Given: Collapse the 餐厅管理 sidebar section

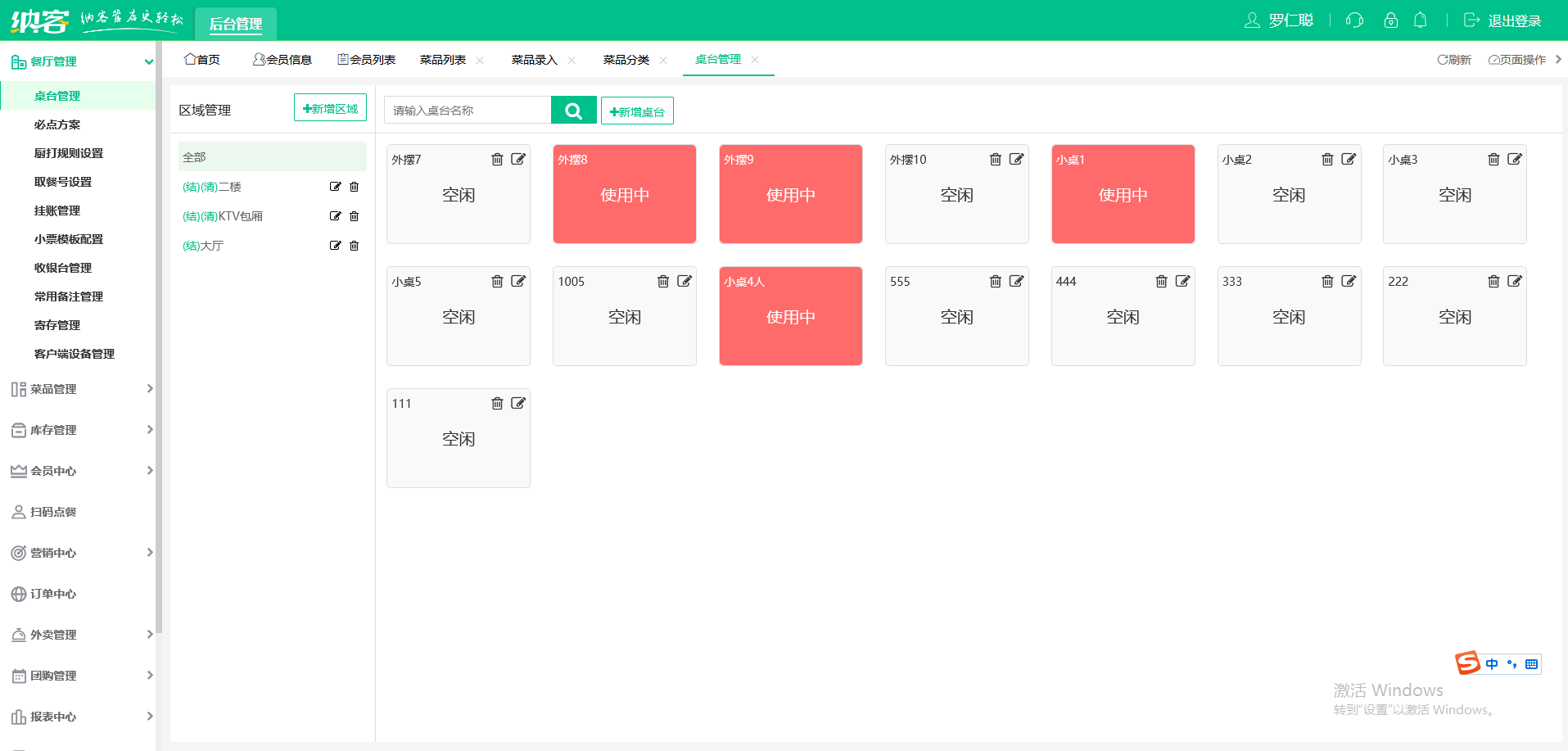Looking at the screenshot, I should (79, 61).
